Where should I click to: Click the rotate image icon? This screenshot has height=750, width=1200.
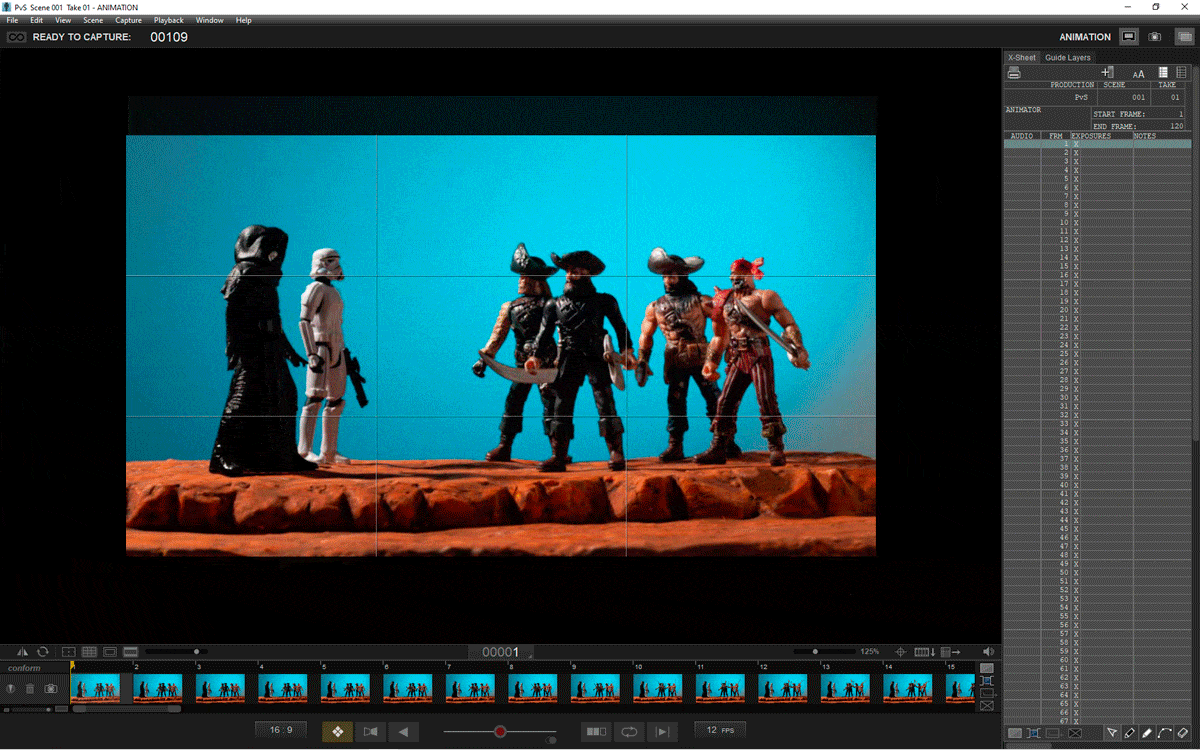(x=43, y=652)
